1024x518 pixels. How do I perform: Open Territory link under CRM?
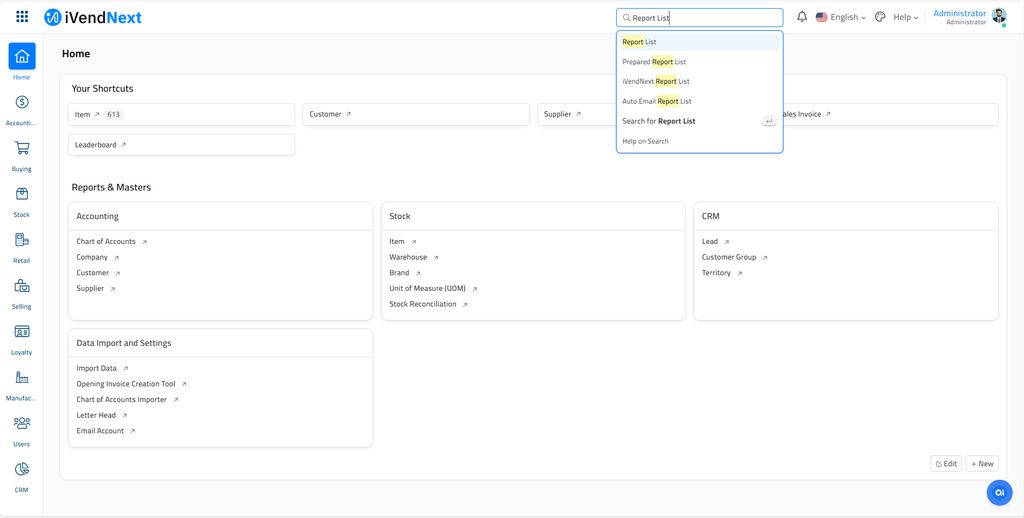pyautogui.click(x=716, y=273)
